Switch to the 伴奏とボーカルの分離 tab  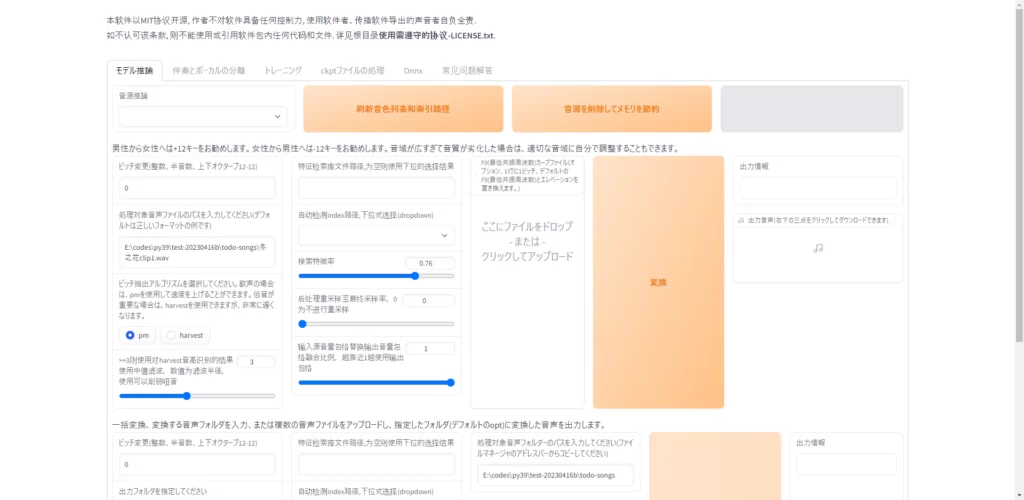coord(208,71)
